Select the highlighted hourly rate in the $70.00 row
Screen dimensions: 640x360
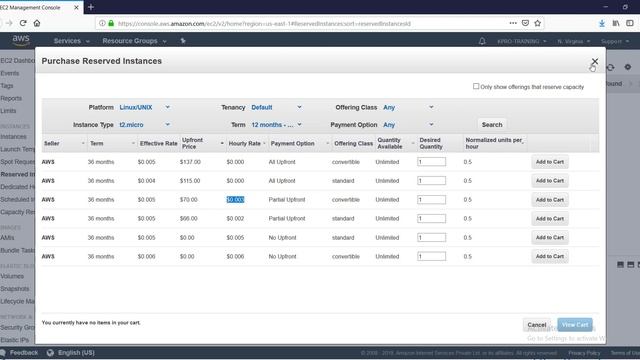click(x=236, y=200)
